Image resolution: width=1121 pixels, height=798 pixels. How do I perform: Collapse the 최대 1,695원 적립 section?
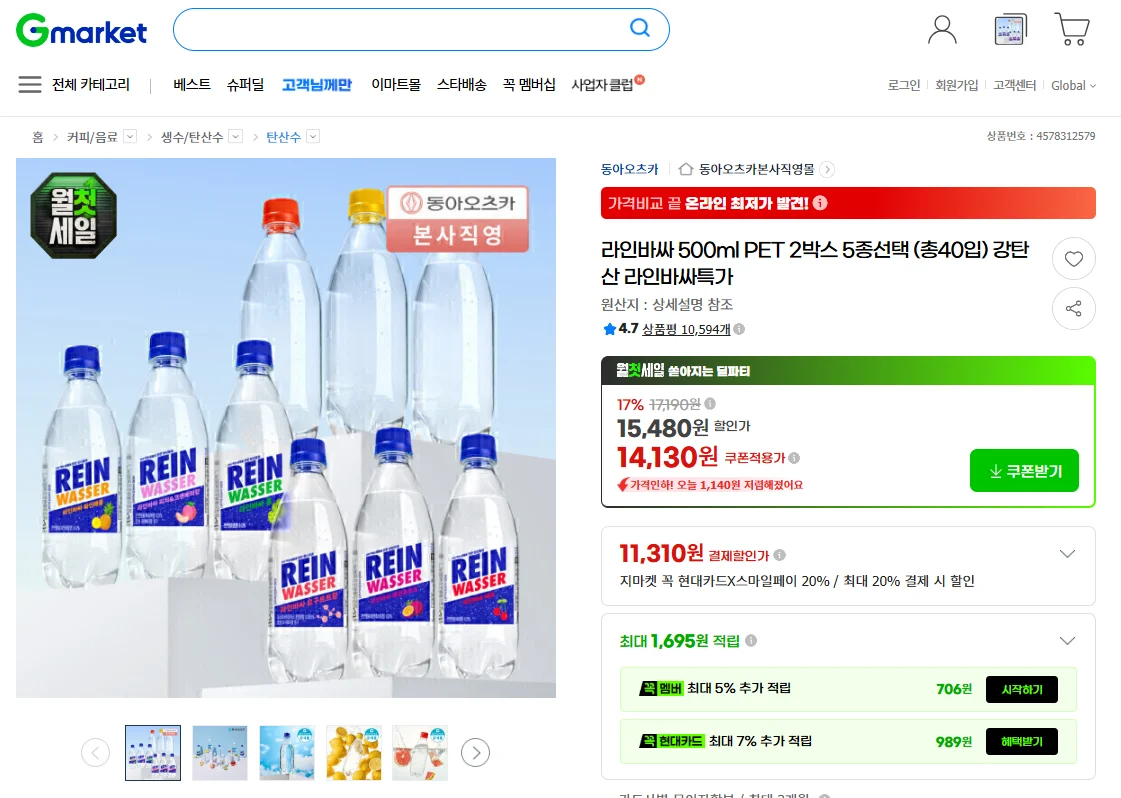(1067, 641)
